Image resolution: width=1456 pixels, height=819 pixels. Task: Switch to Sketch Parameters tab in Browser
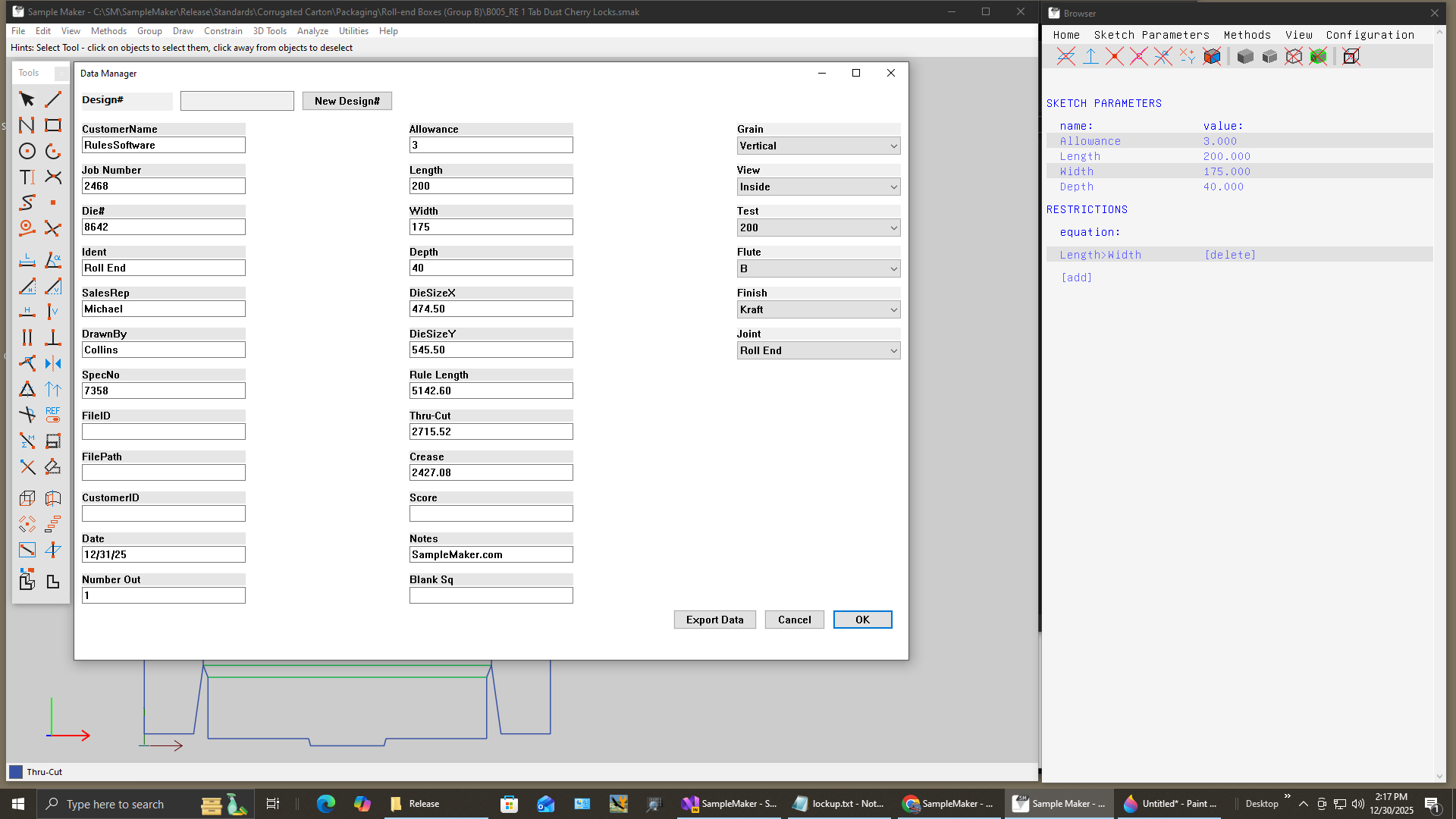(1151, 35)
